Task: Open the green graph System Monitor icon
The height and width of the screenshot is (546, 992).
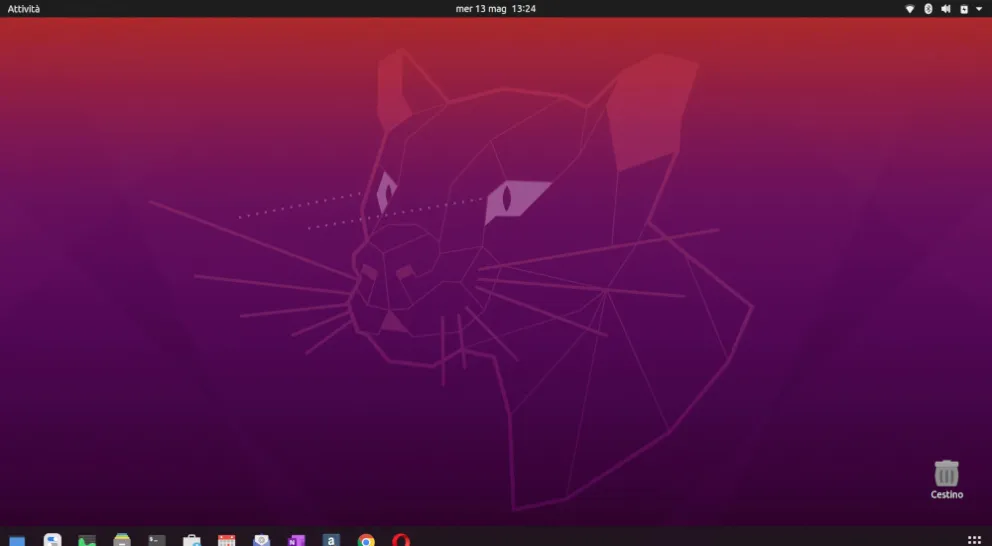Action: (87, 540)
